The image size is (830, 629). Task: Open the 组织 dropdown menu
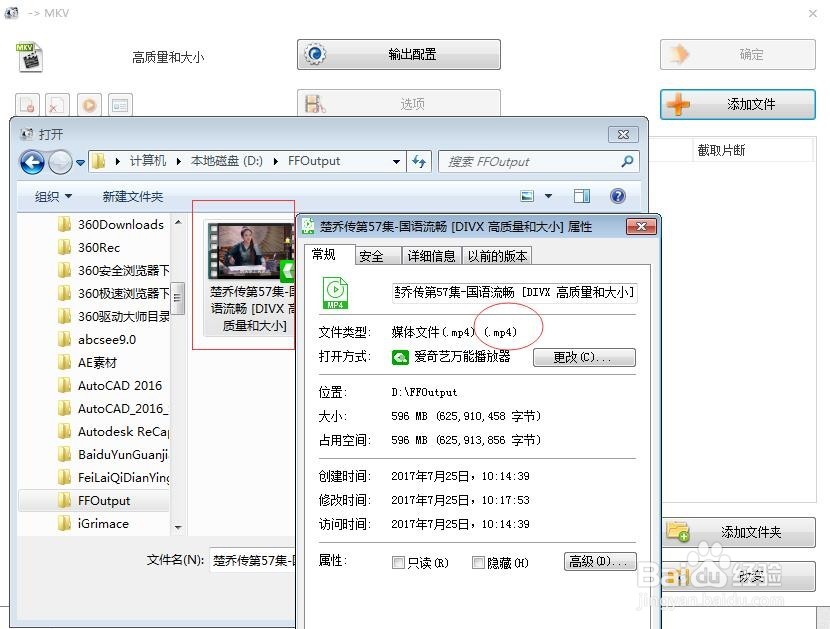point(51,196)
